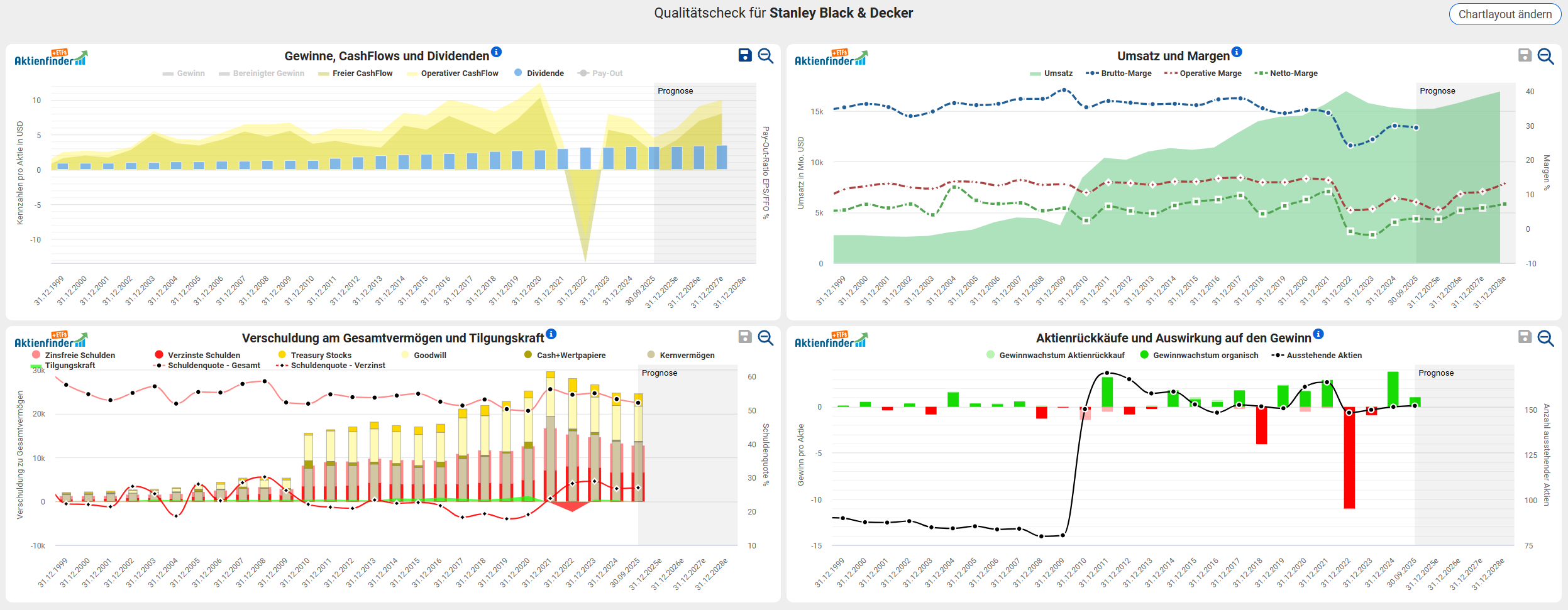This screenshot has width=1568, height=610.
Task: Zoom out the Verschuldung chart
Action: (x=765, y=337)
